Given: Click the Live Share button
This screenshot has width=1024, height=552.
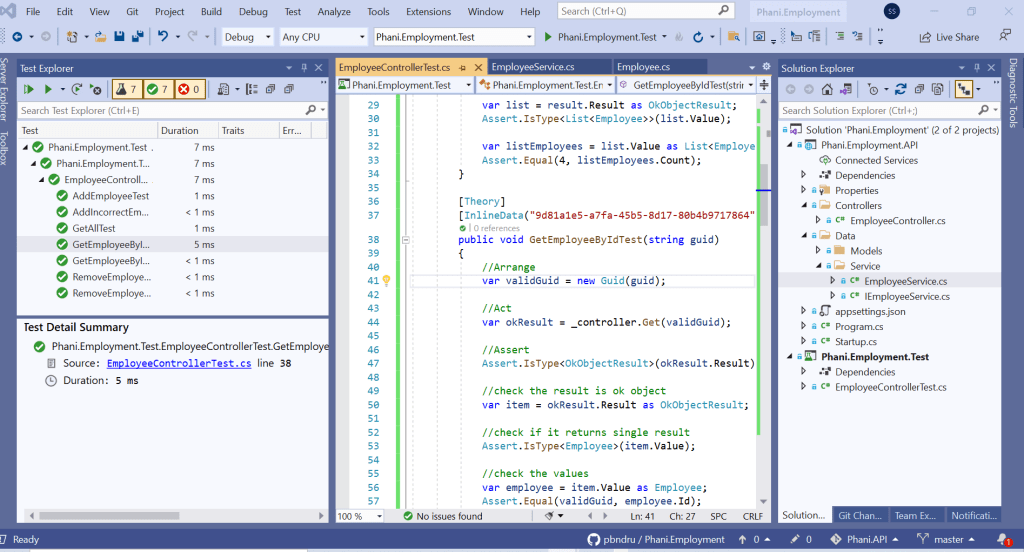Looking at the screenshot, I should (x=948, y=37).
